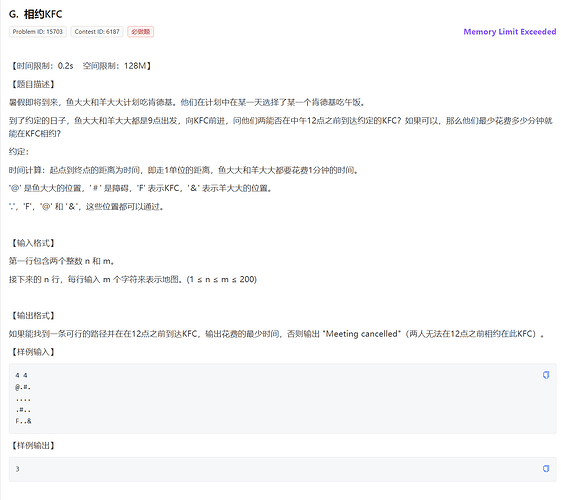The width and height of the screenshot is (561, 500).
Task: Click the line explaining '@' 是鱼大大的位置
Action: click(141, 188)
